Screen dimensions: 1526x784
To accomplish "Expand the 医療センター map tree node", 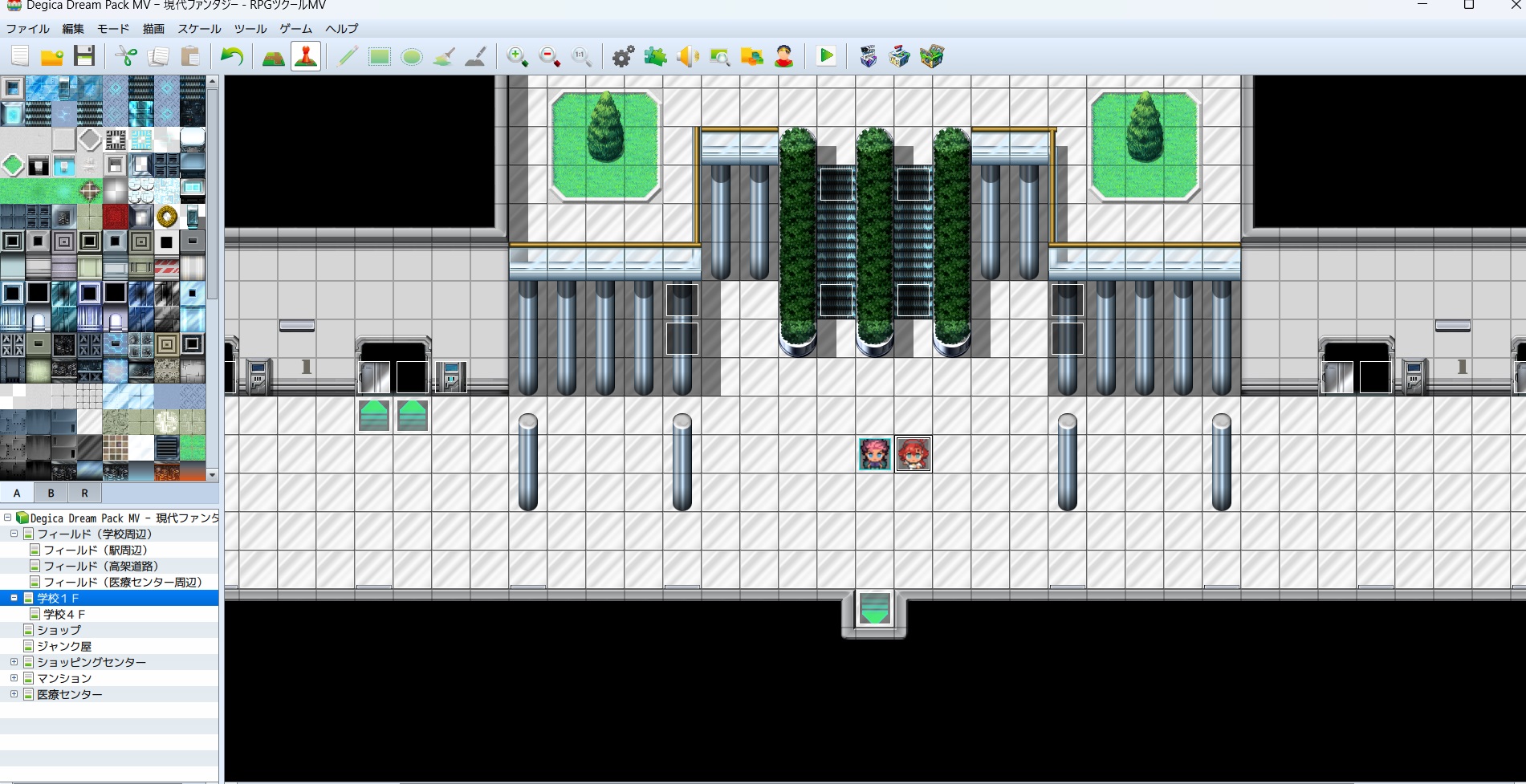I will 14,694.
